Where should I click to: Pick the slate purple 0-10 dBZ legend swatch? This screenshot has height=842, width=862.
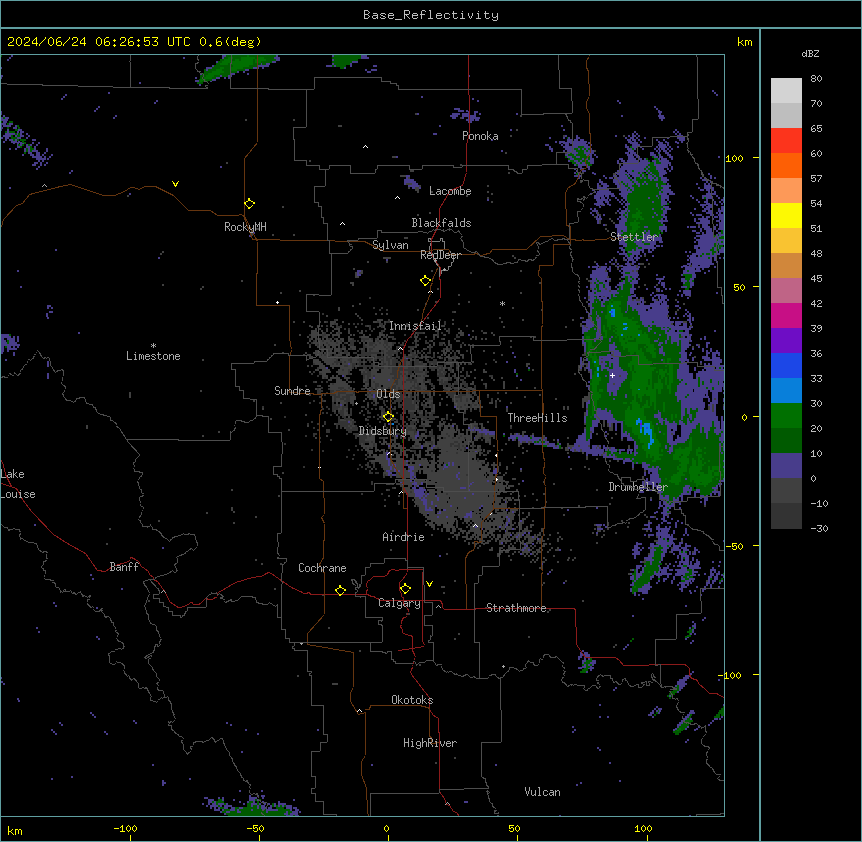786,466
